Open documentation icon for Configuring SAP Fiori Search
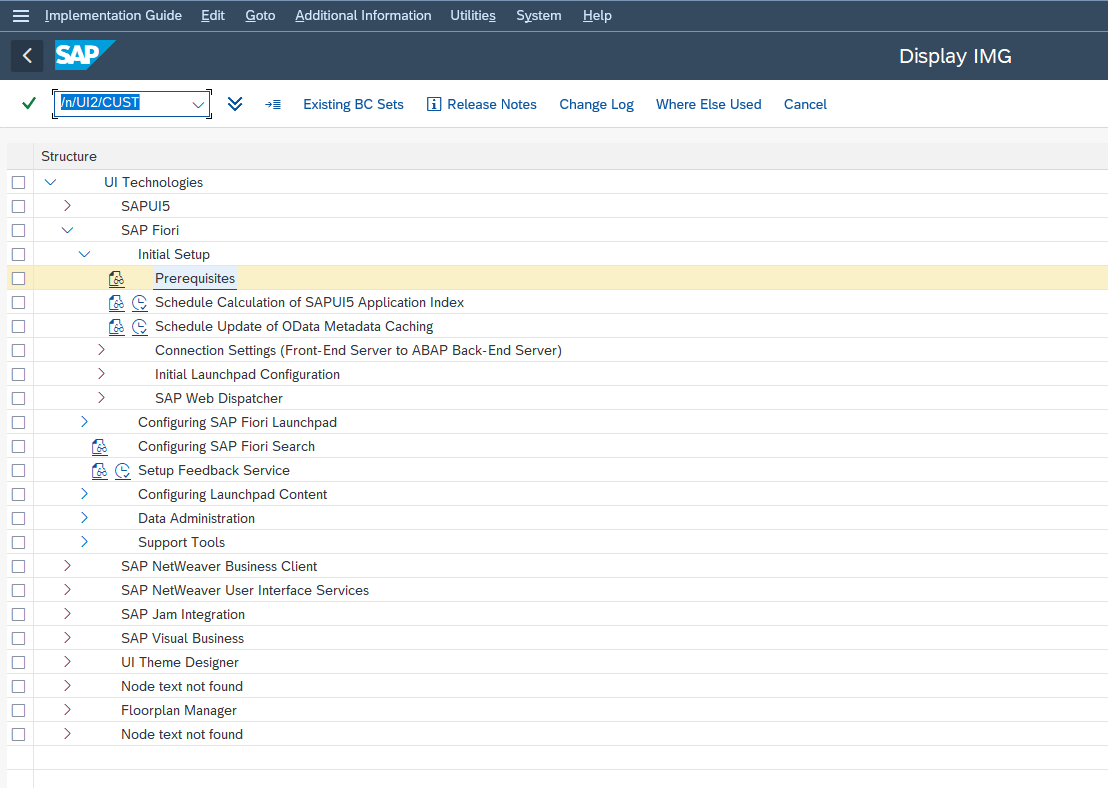The width and height of the screenshot is (1108, 788). [100, 447]
